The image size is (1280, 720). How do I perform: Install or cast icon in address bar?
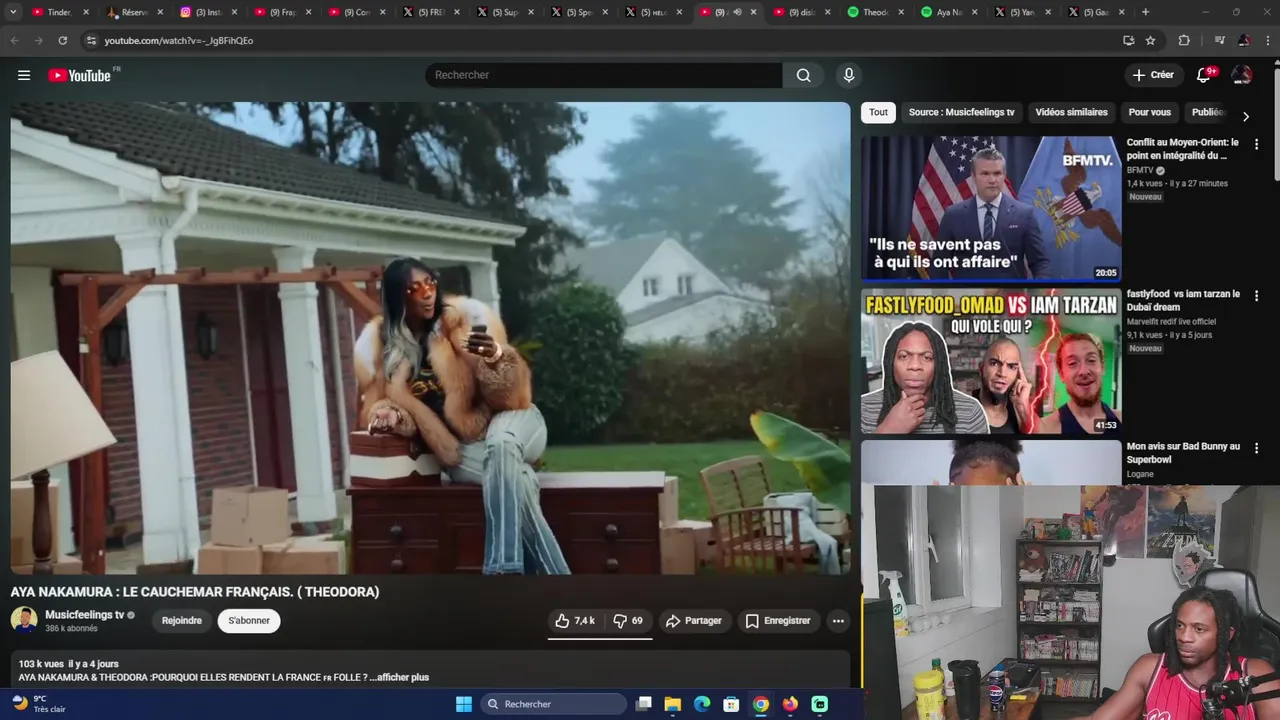[x=1128, y=40]
